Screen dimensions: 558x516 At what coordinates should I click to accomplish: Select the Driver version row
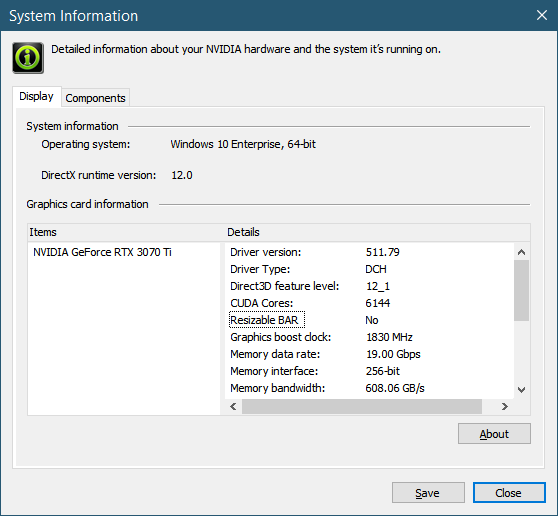click(x=370, y=252)
